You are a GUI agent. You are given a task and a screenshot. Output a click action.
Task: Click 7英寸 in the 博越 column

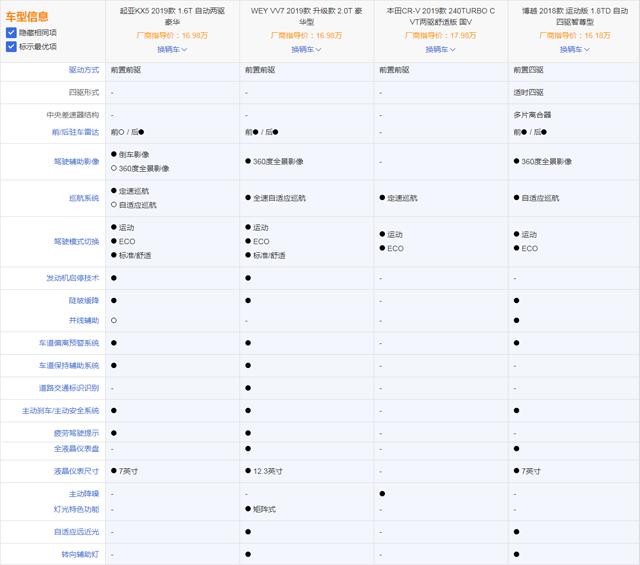point(527,471)
